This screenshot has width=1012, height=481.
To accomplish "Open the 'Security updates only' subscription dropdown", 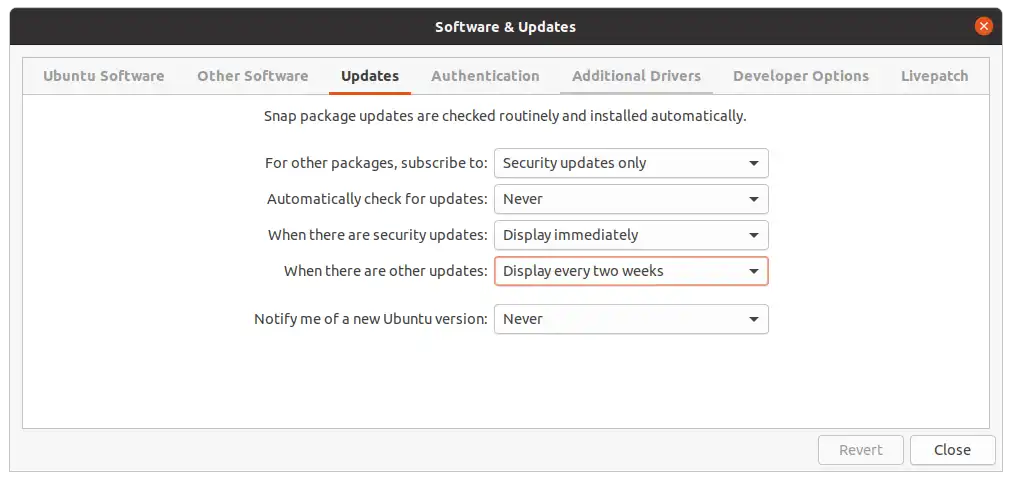I will [631, 163].
